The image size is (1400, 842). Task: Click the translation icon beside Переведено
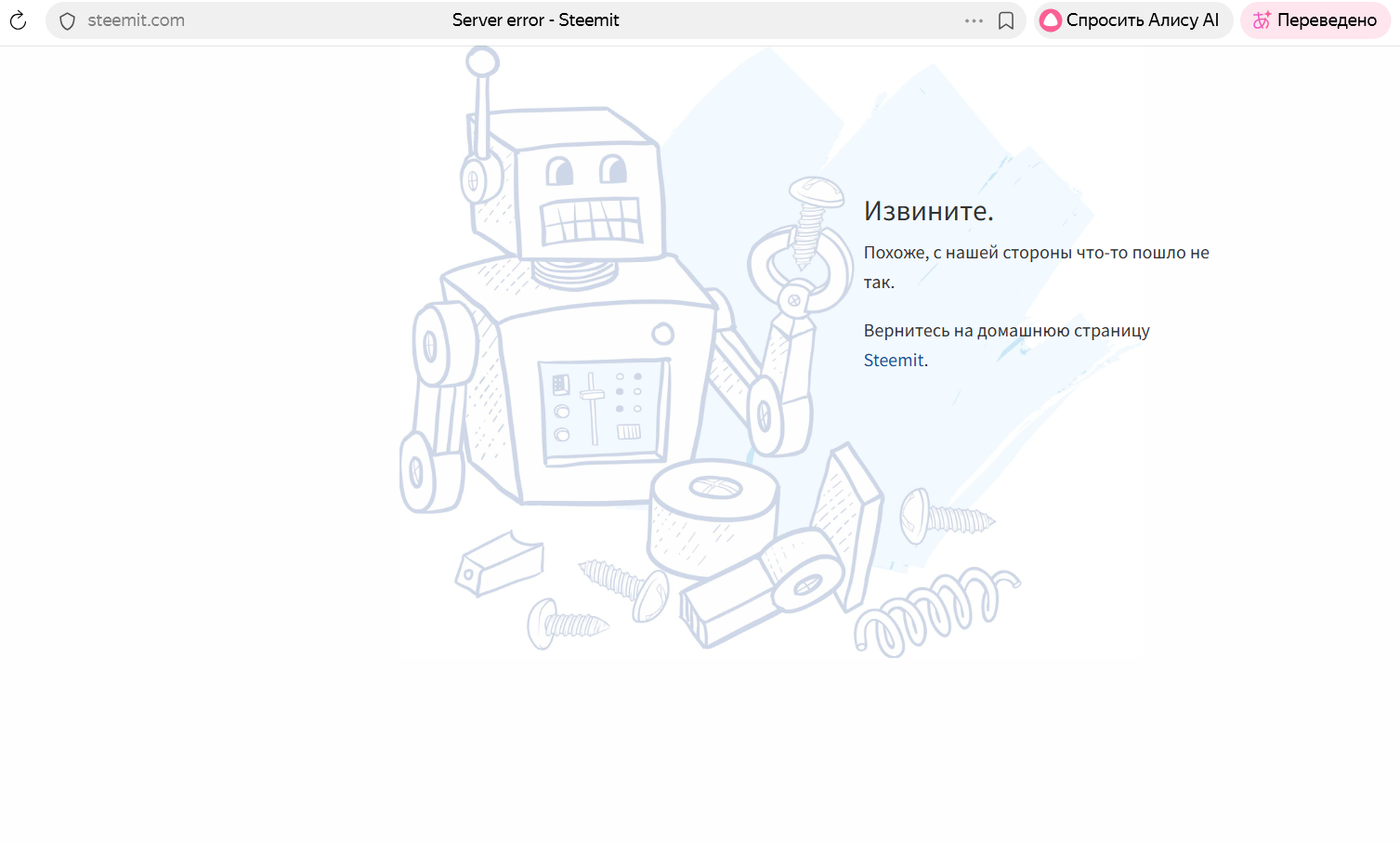(1262, 20)
